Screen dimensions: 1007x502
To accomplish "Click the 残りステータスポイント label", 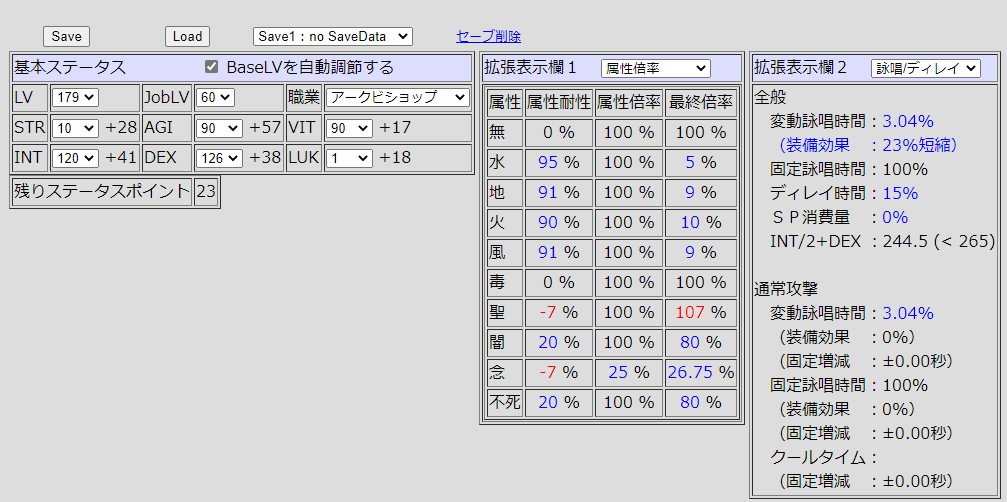I will (101, 191).
